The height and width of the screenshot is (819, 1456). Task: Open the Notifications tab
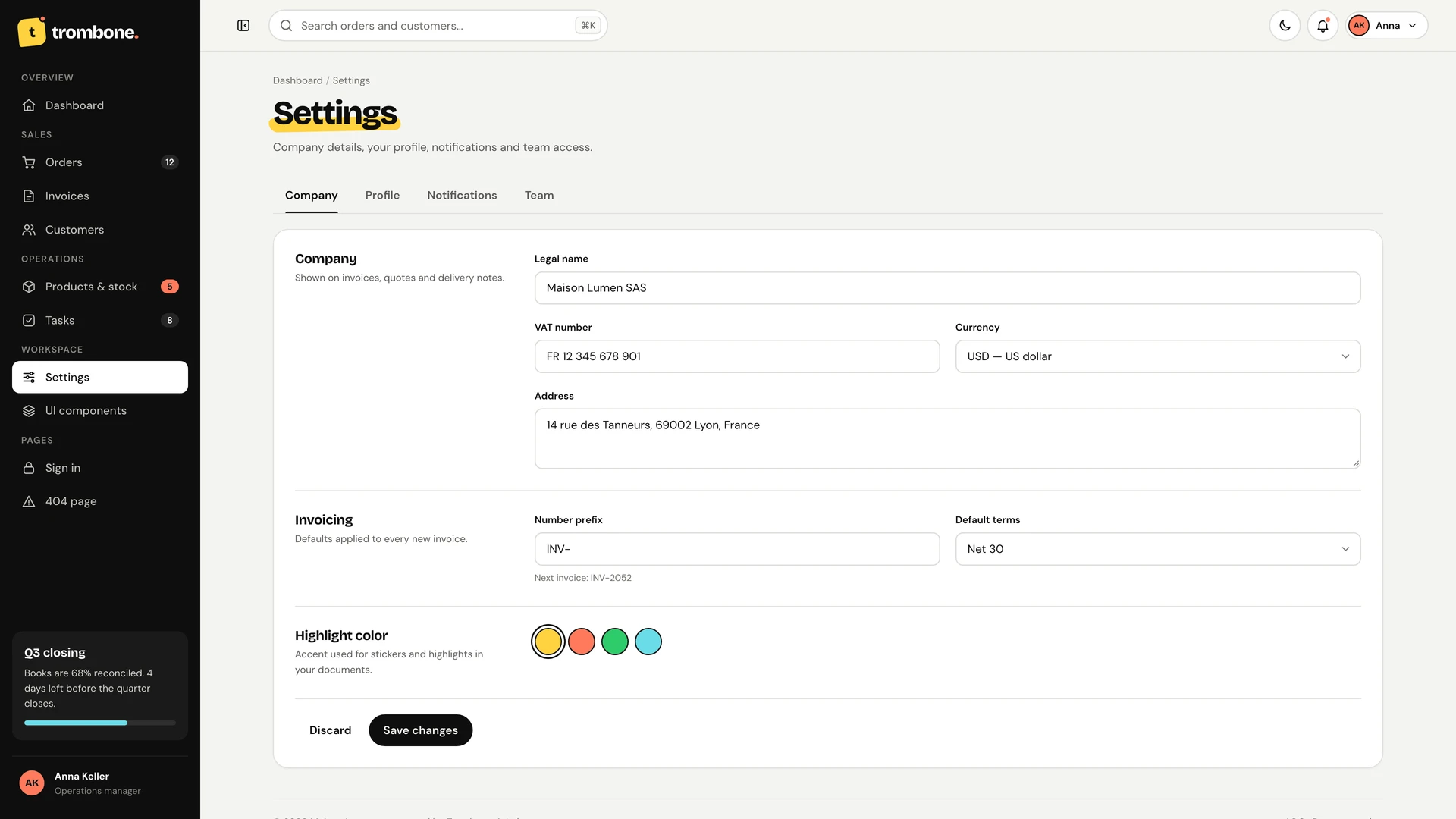[x=462, y=196]
